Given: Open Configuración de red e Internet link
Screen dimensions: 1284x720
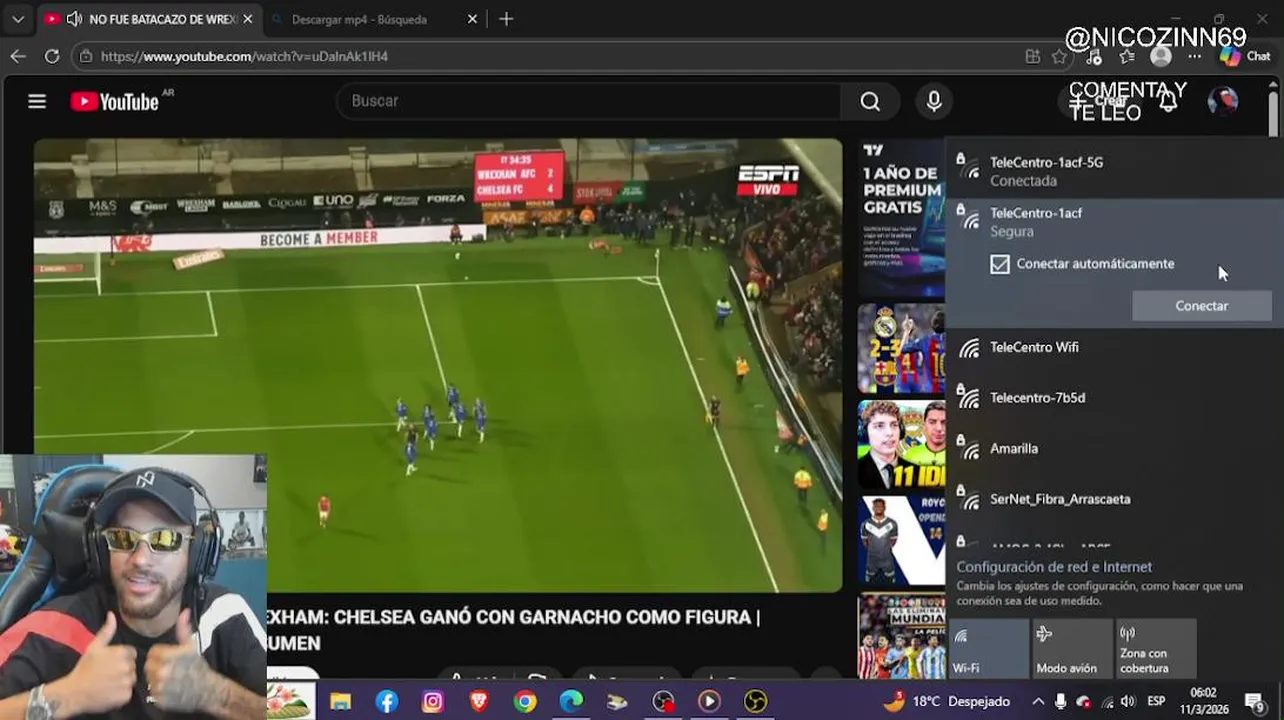Looking at the screenshot, I should pos(1054,567).
